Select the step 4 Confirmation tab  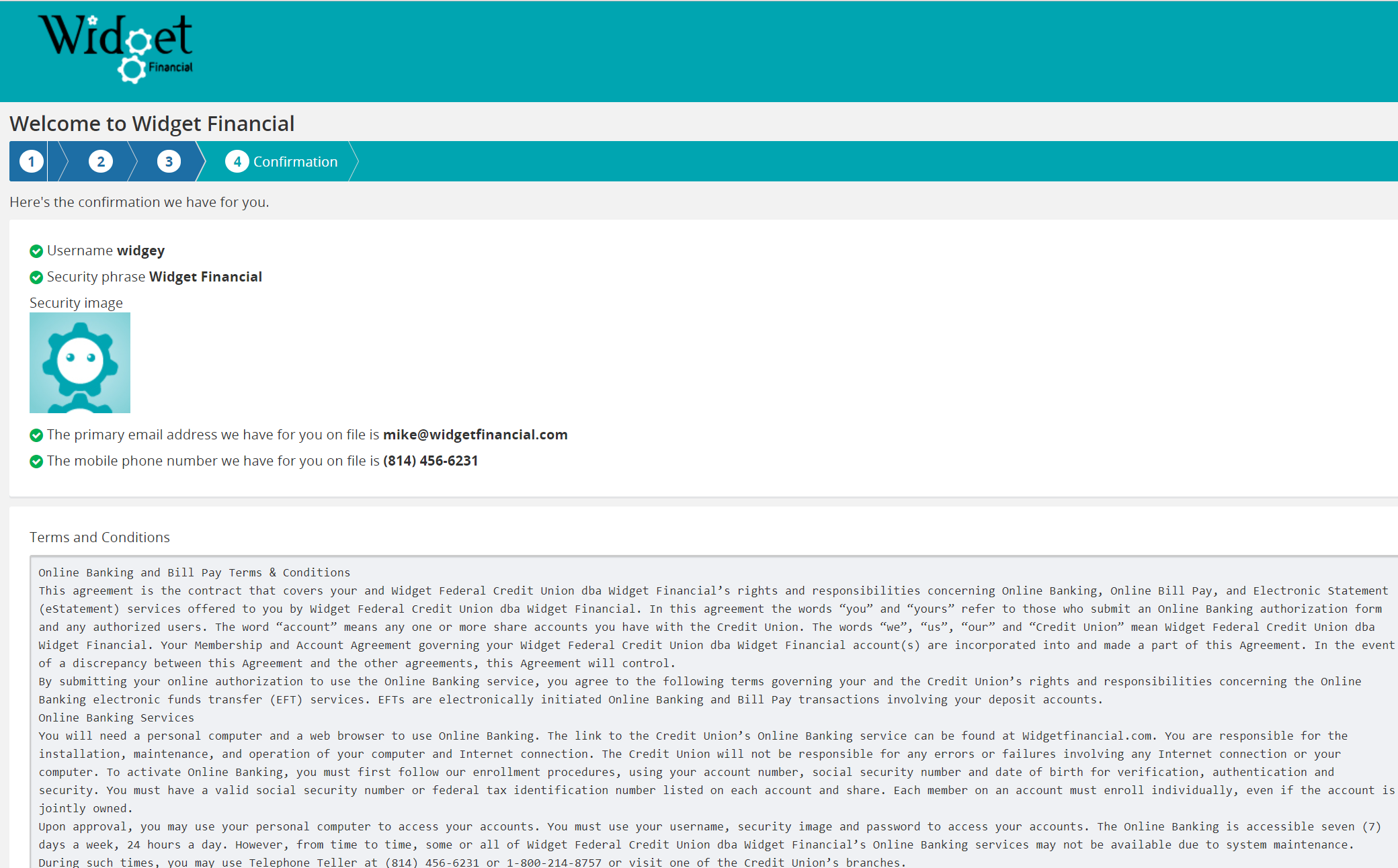point(282,162)
